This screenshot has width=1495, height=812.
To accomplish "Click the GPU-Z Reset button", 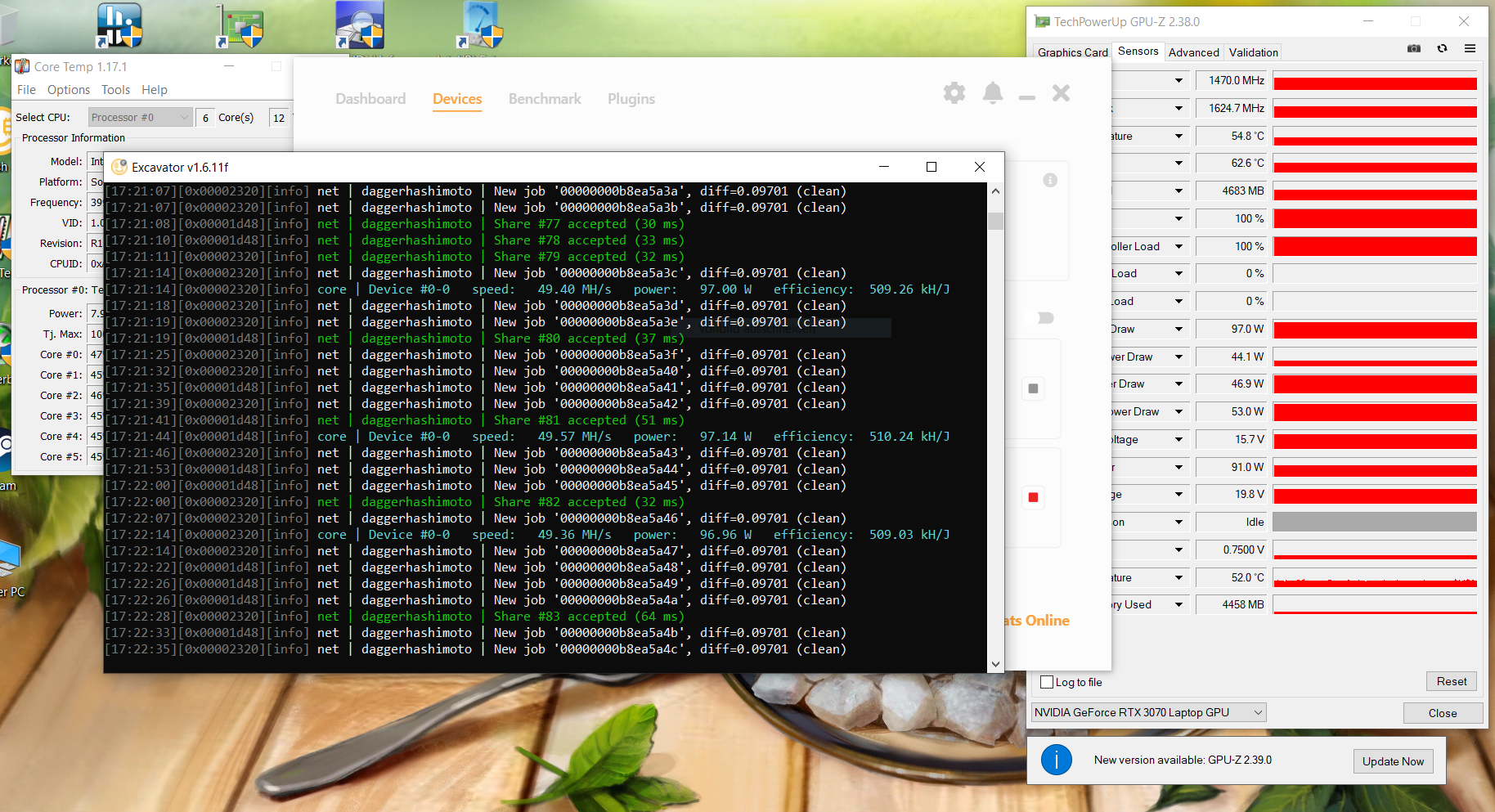I will [1452, 681].
